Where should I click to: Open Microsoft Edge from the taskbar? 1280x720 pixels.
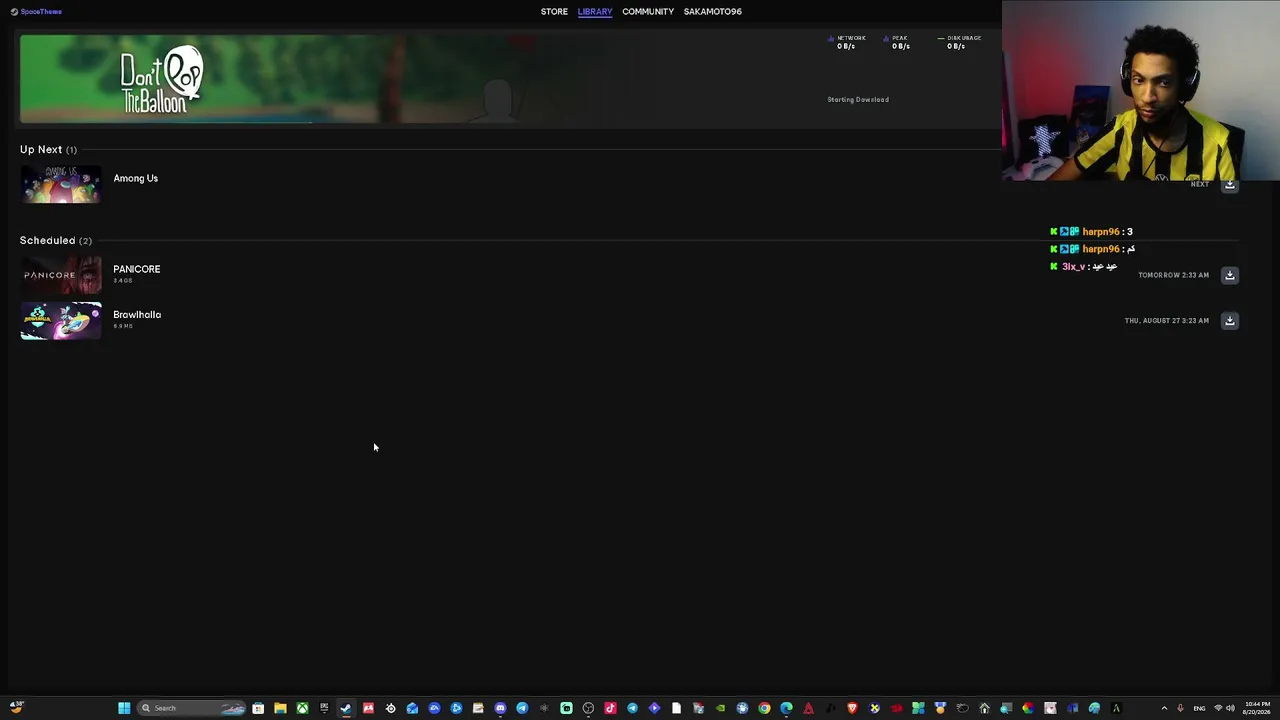(786, 708)
